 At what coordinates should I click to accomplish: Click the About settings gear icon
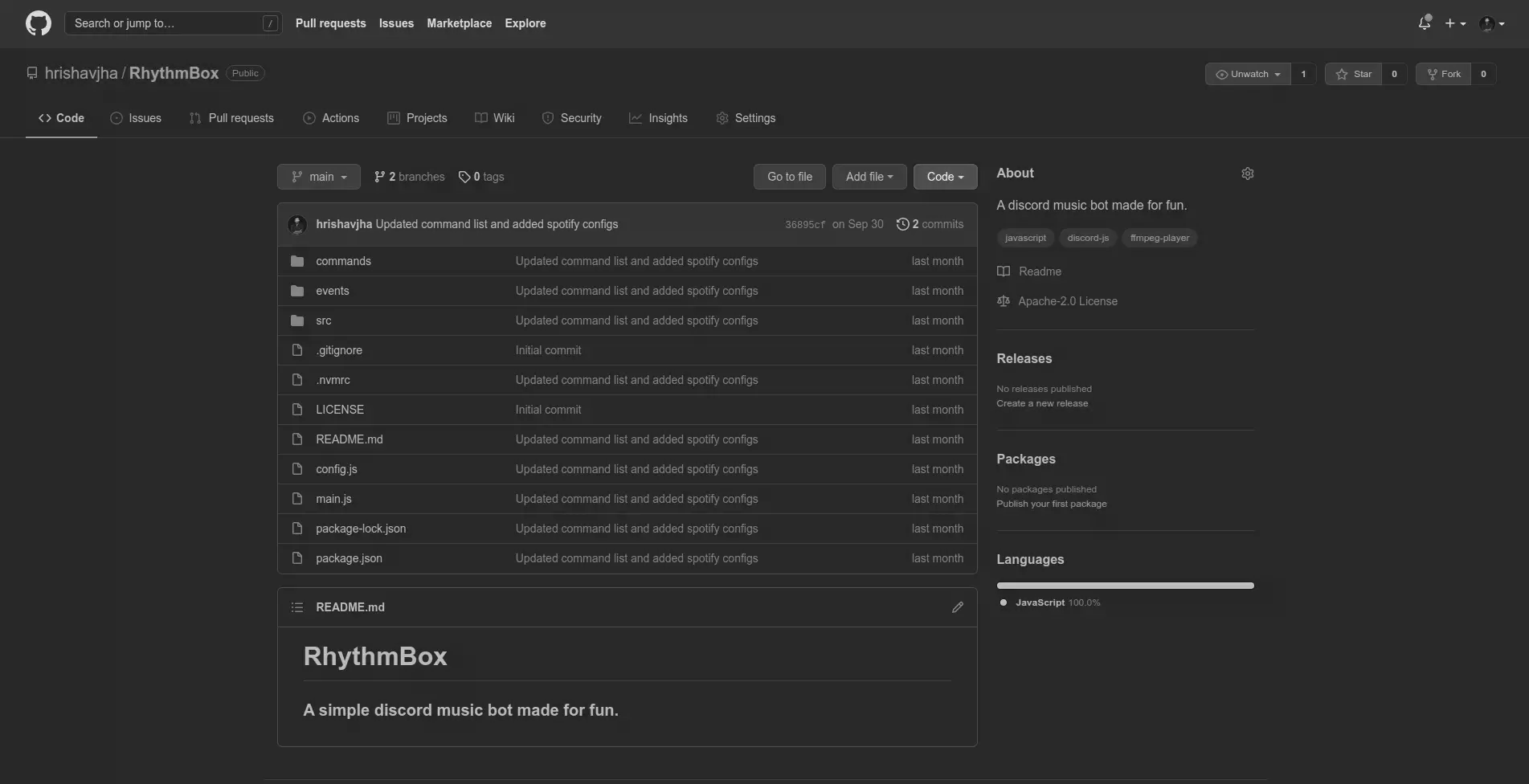tap(1247, 174)
